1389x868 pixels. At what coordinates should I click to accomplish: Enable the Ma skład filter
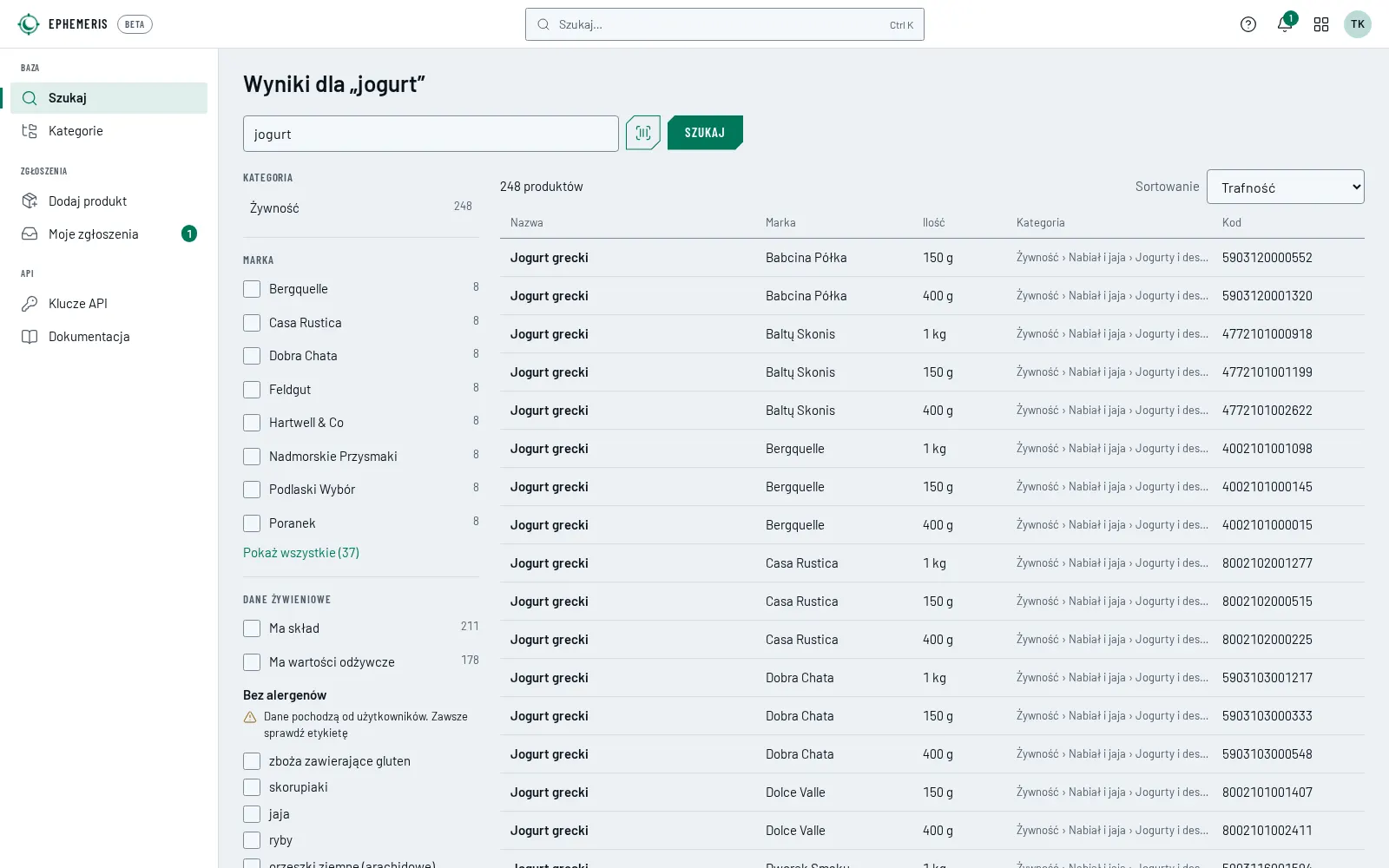252,628
